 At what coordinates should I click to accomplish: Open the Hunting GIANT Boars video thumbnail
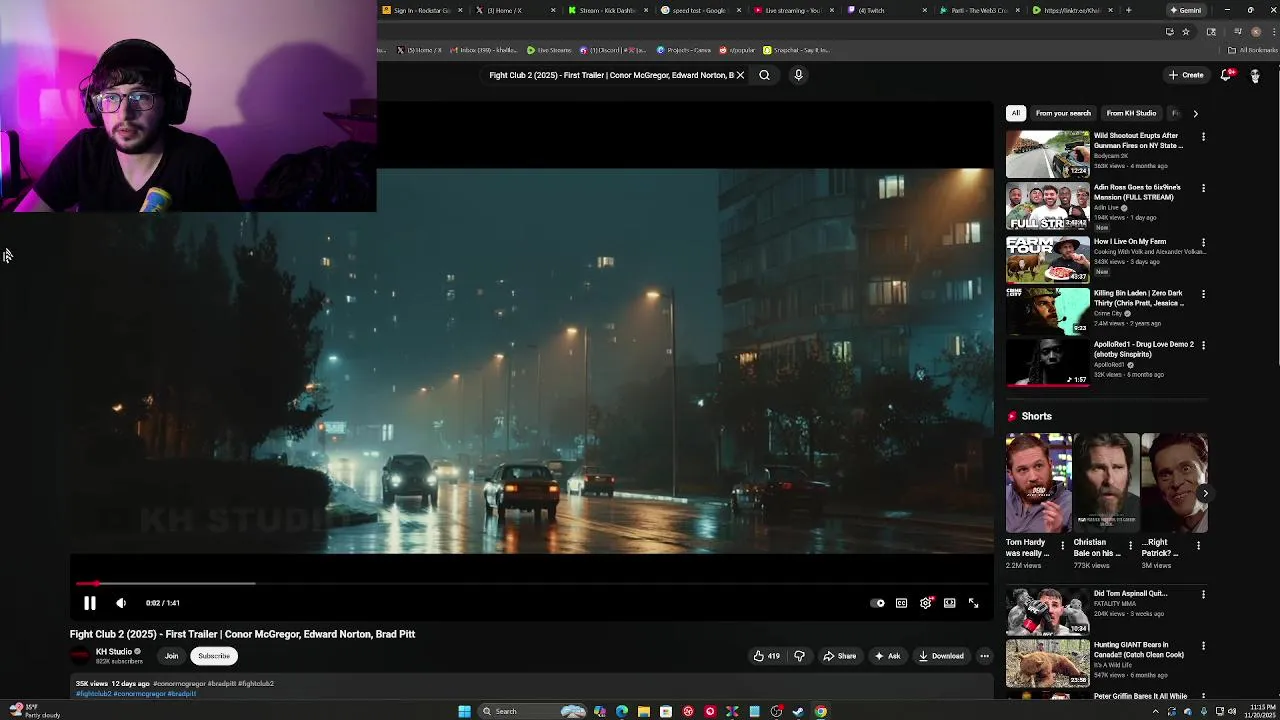tap(1047, 663)
